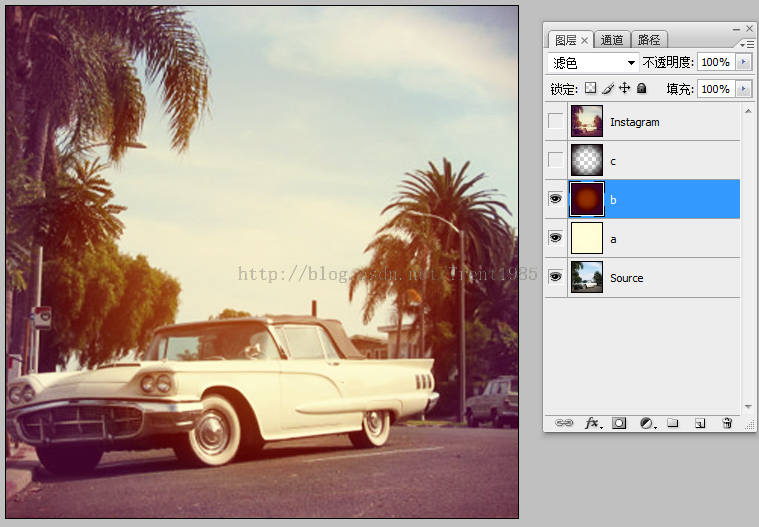Click the create new layer icon
The width and height of the screenshot is (759, 527).
tap(700, 423)
